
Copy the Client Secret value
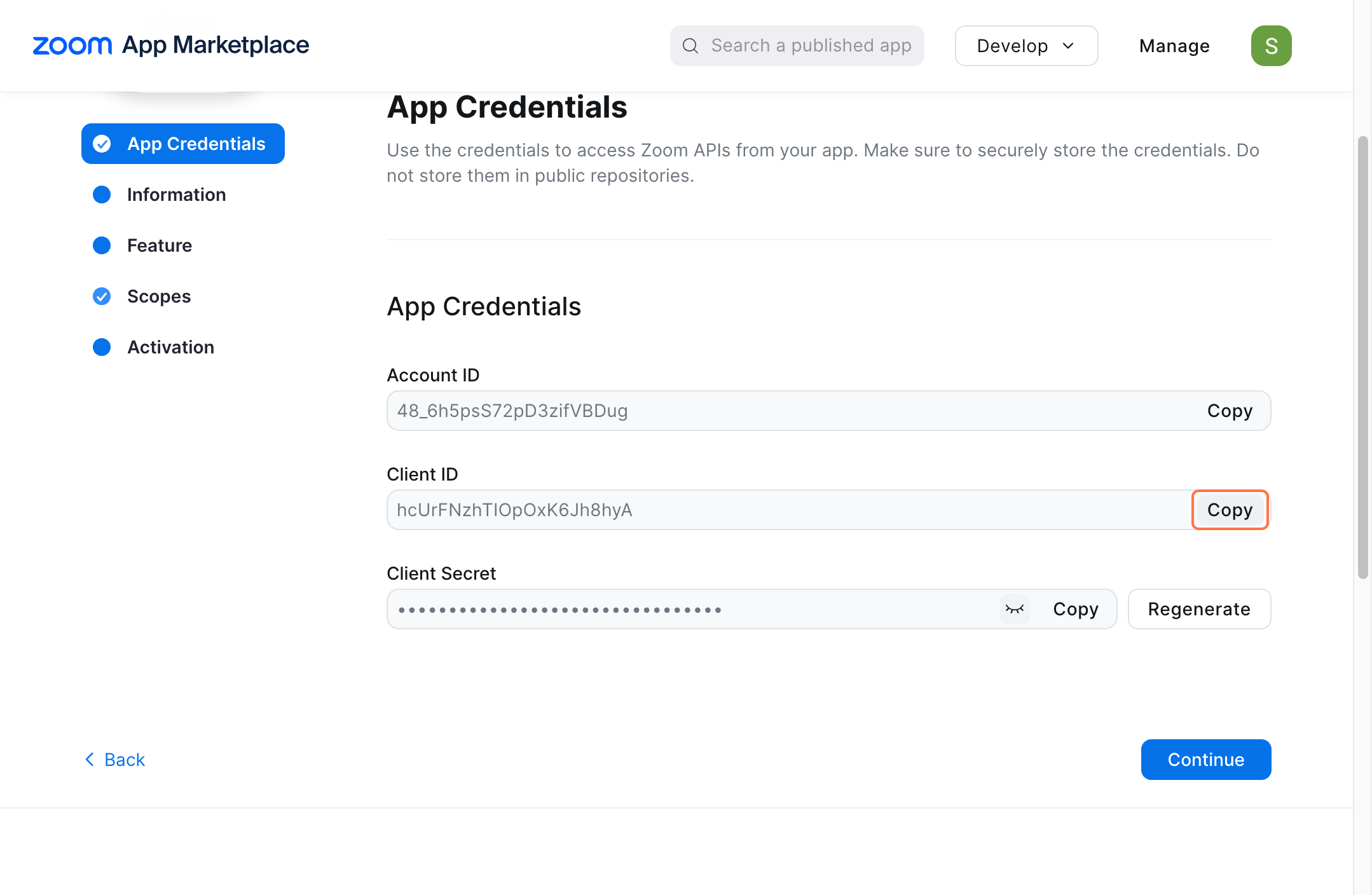(x=1075, y=609)
